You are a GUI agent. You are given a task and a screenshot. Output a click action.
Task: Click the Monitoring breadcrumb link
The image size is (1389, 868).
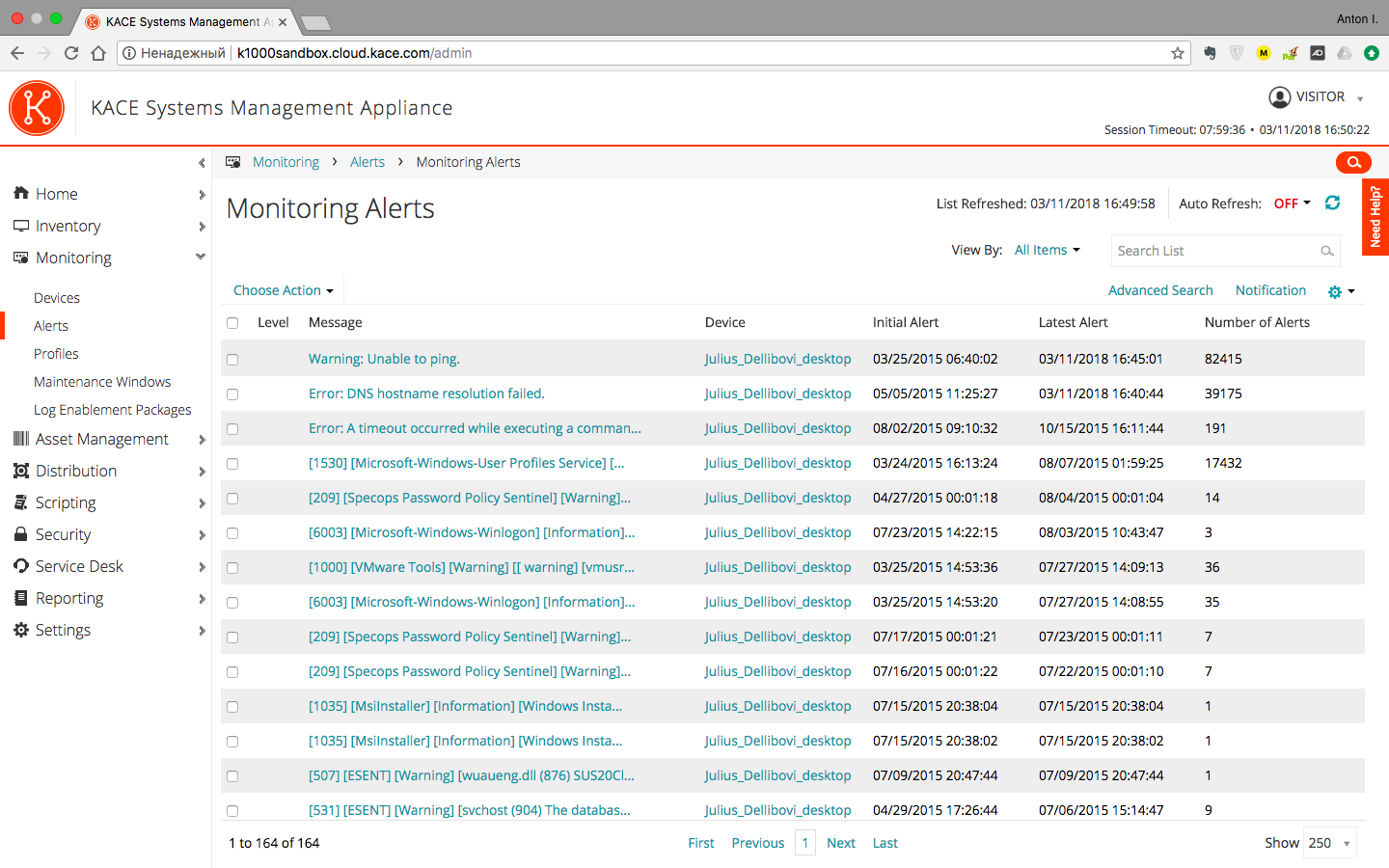(286, 162)
